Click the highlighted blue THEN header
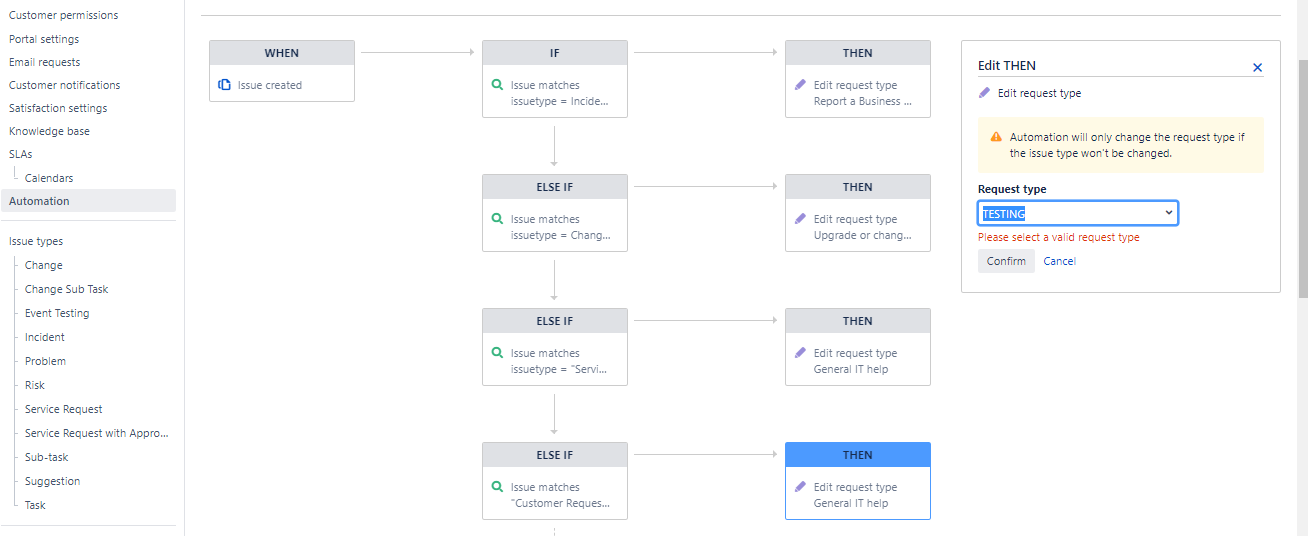This screenshot has height=536, width=1308. click(x=858, y=455)
